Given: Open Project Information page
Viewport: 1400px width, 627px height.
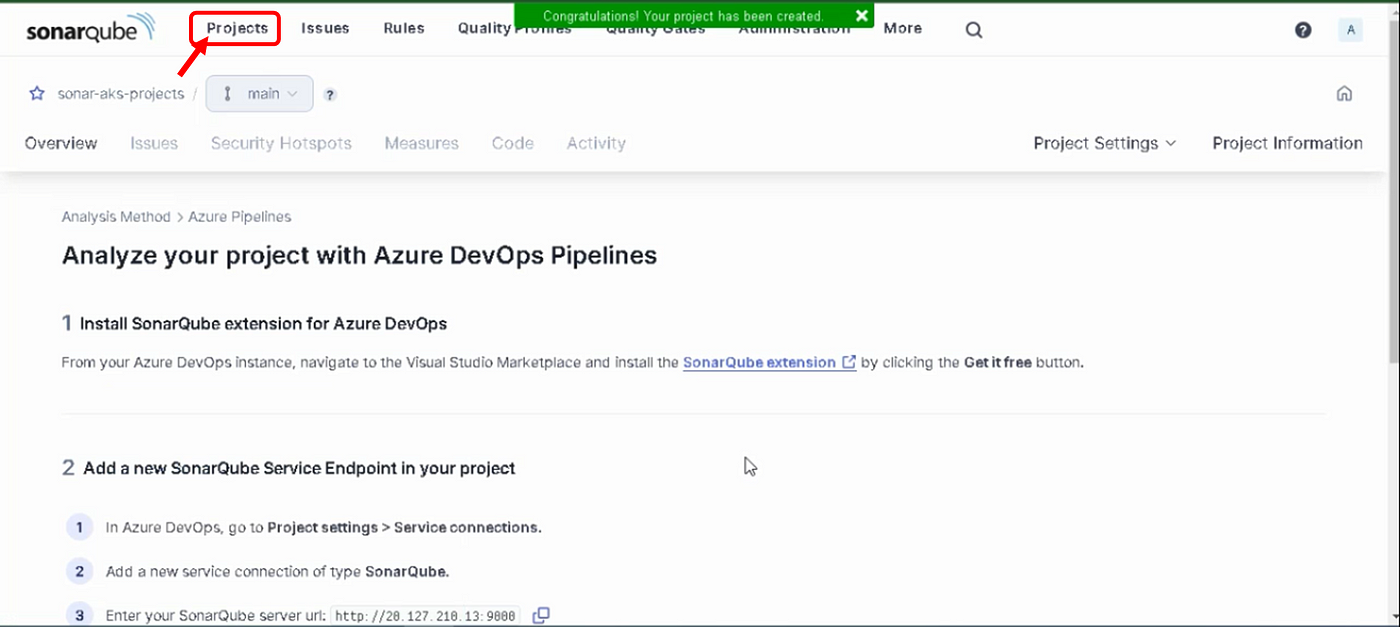Looking at the screenshot, I should (1287, 143).
